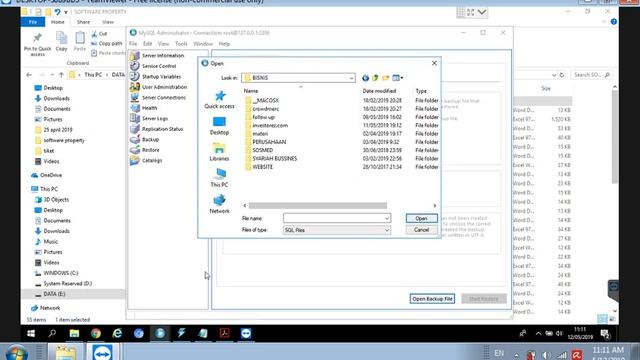Open Quick access in Open dialog places bar
Screen dimensions: 640x360
pos(219,100)
